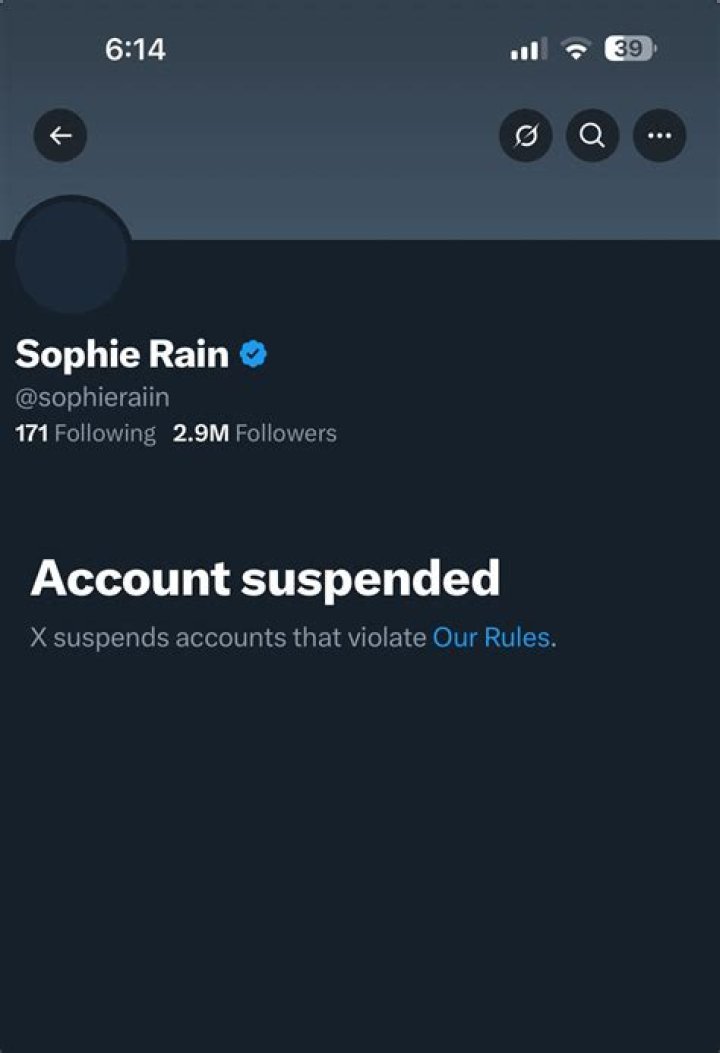Tap the profile name Sophie Rain
This screenshot has height=1053, width=720.
120,354
